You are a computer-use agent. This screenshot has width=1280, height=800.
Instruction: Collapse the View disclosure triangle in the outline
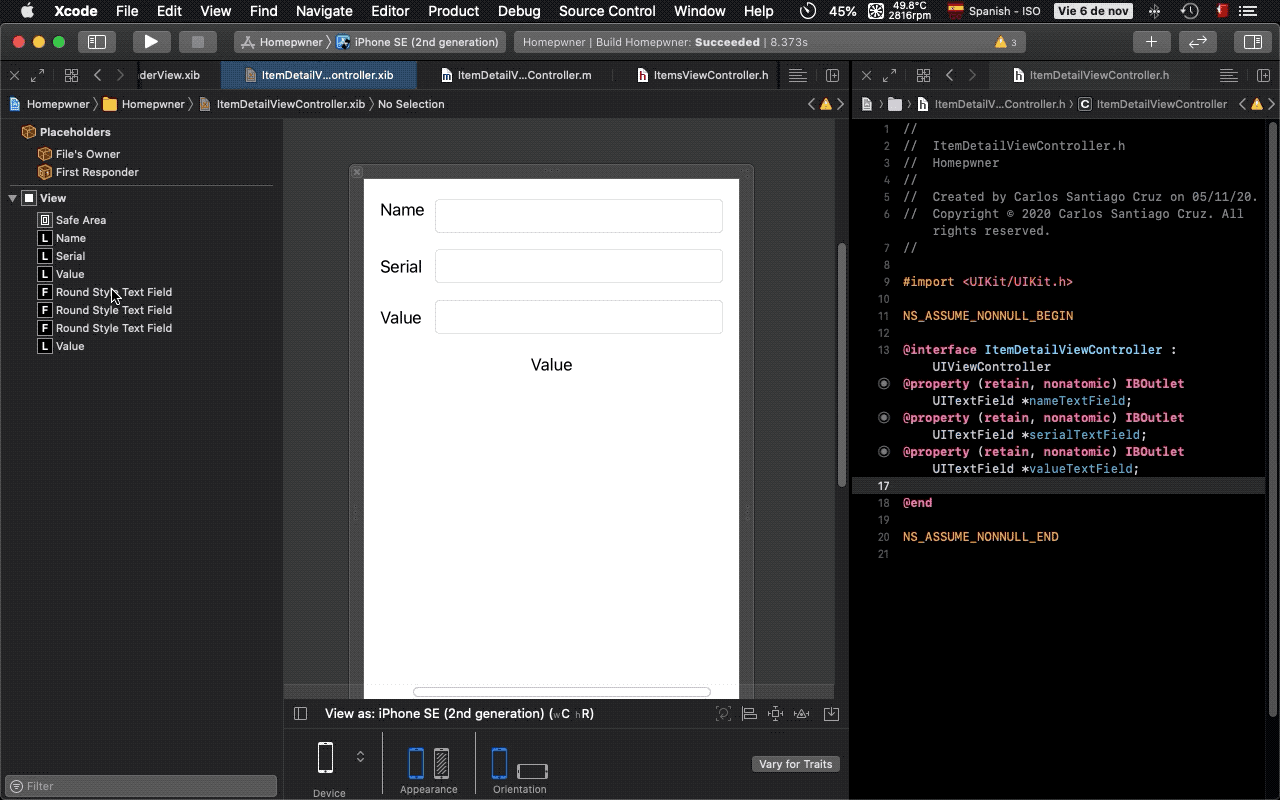[x=12, y=198]
